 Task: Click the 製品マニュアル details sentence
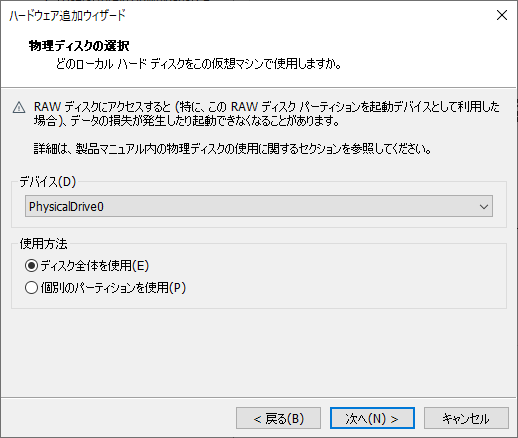tap(232, 148)
